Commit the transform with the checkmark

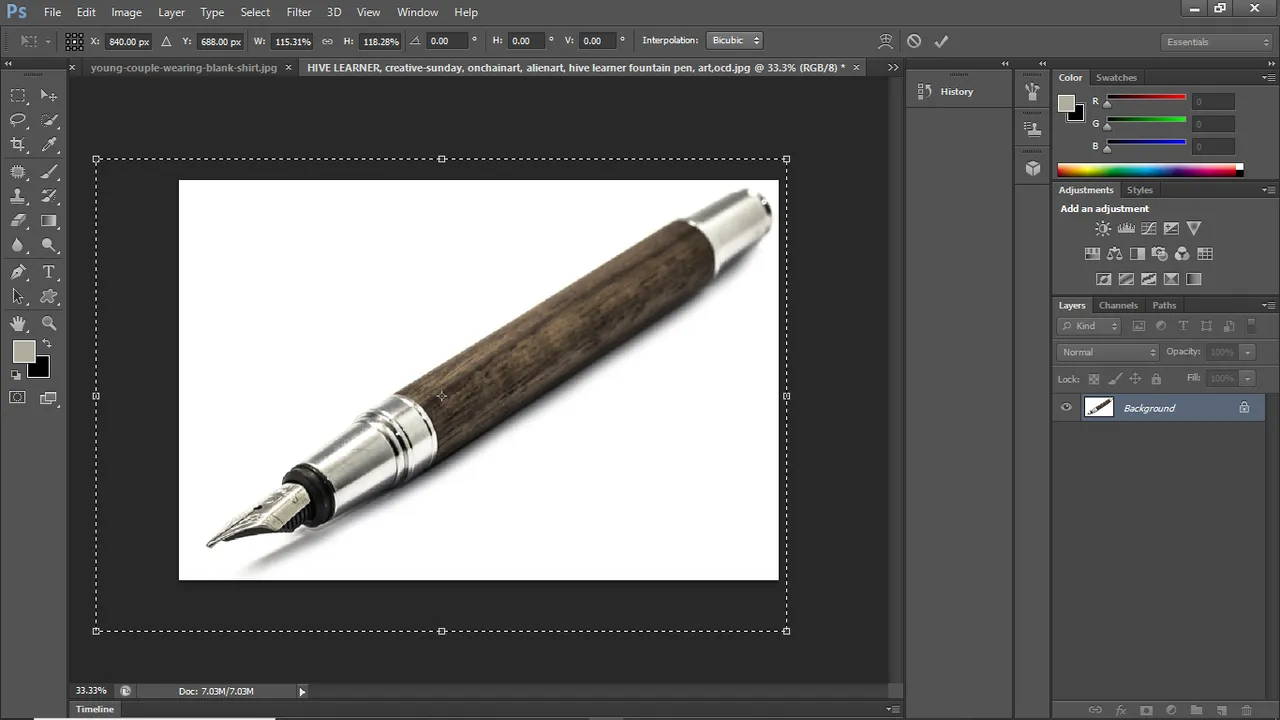941,41
